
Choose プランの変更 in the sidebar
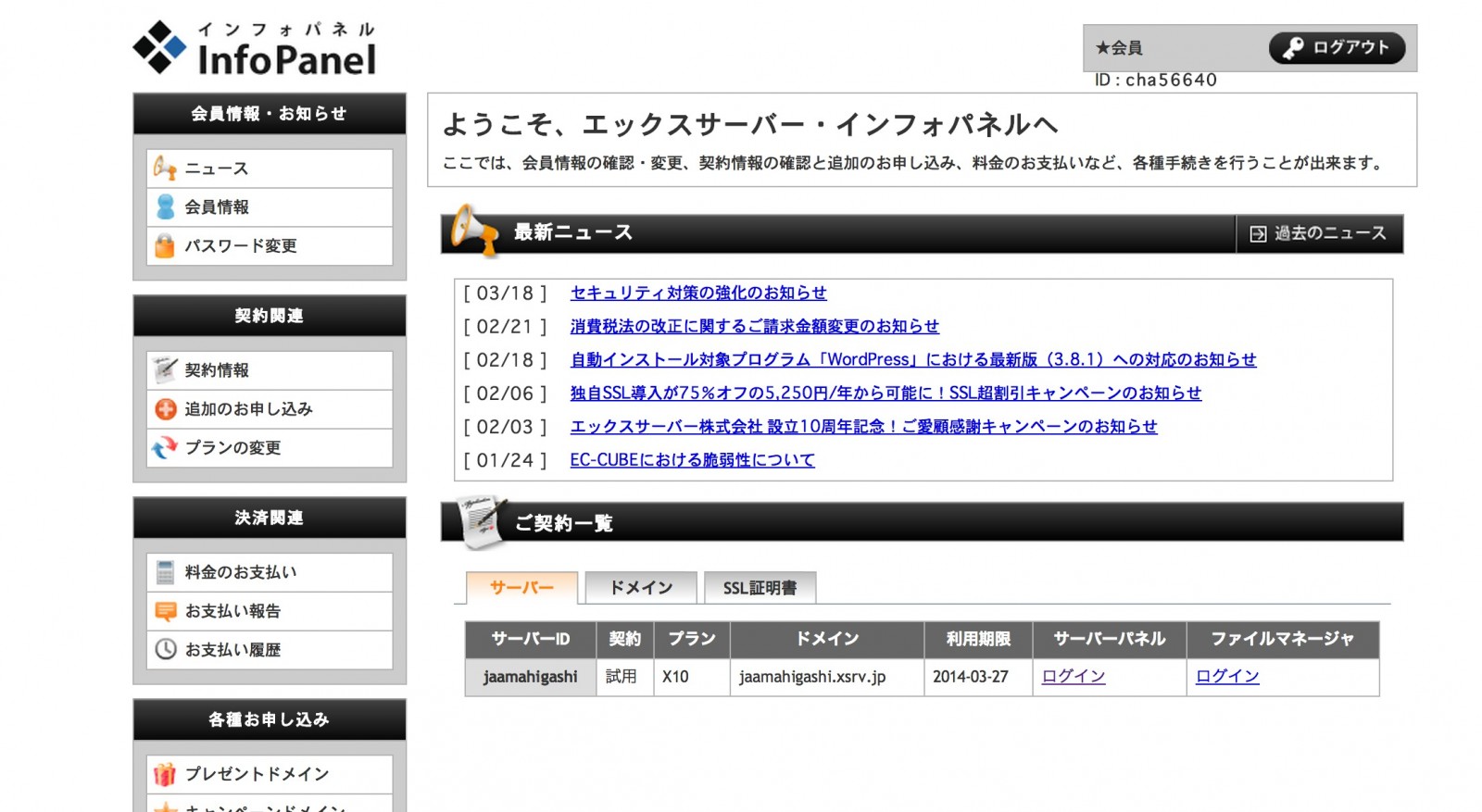point(270,448)
